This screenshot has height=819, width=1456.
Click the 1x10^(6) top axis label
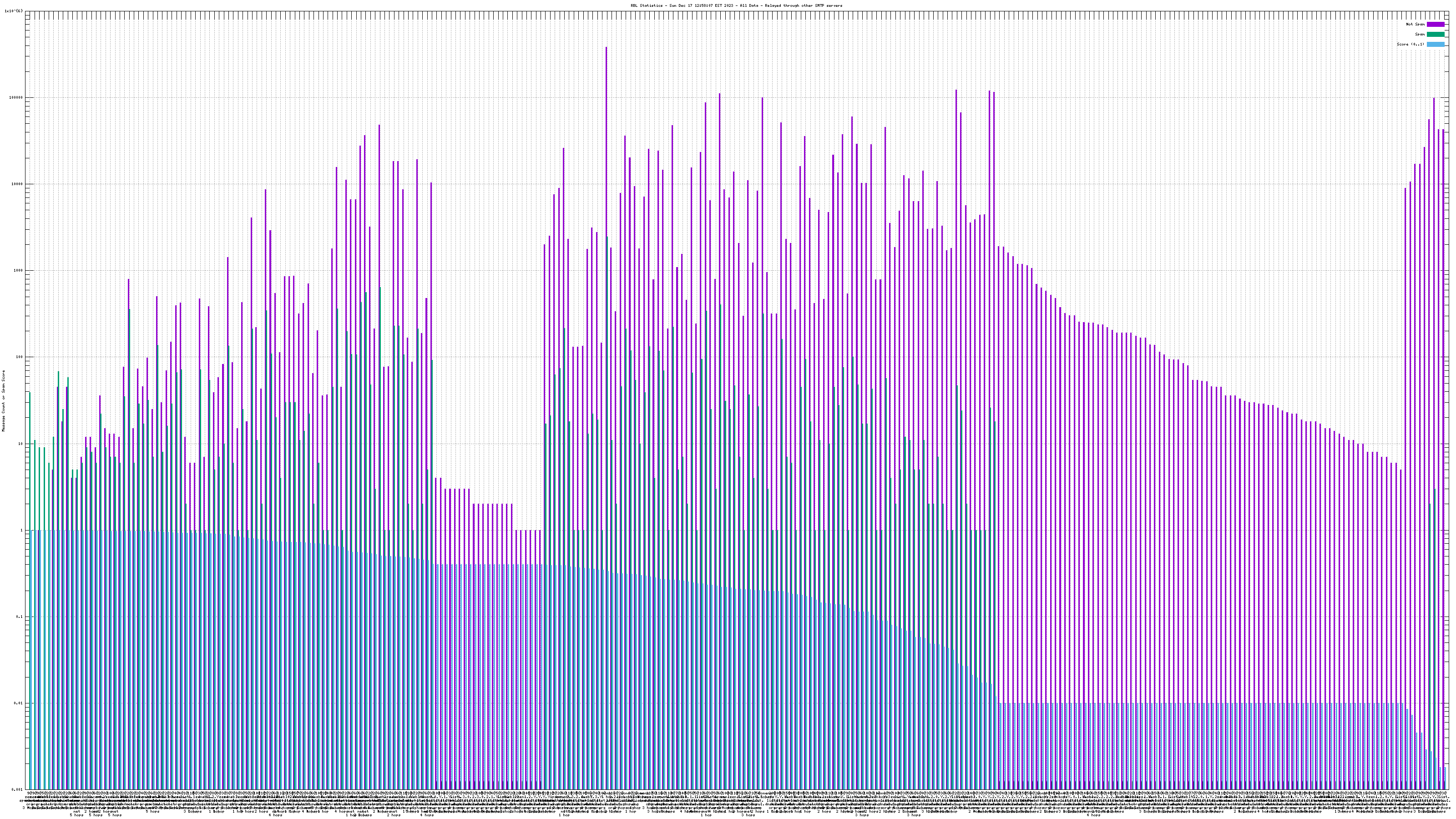[14, 11]
